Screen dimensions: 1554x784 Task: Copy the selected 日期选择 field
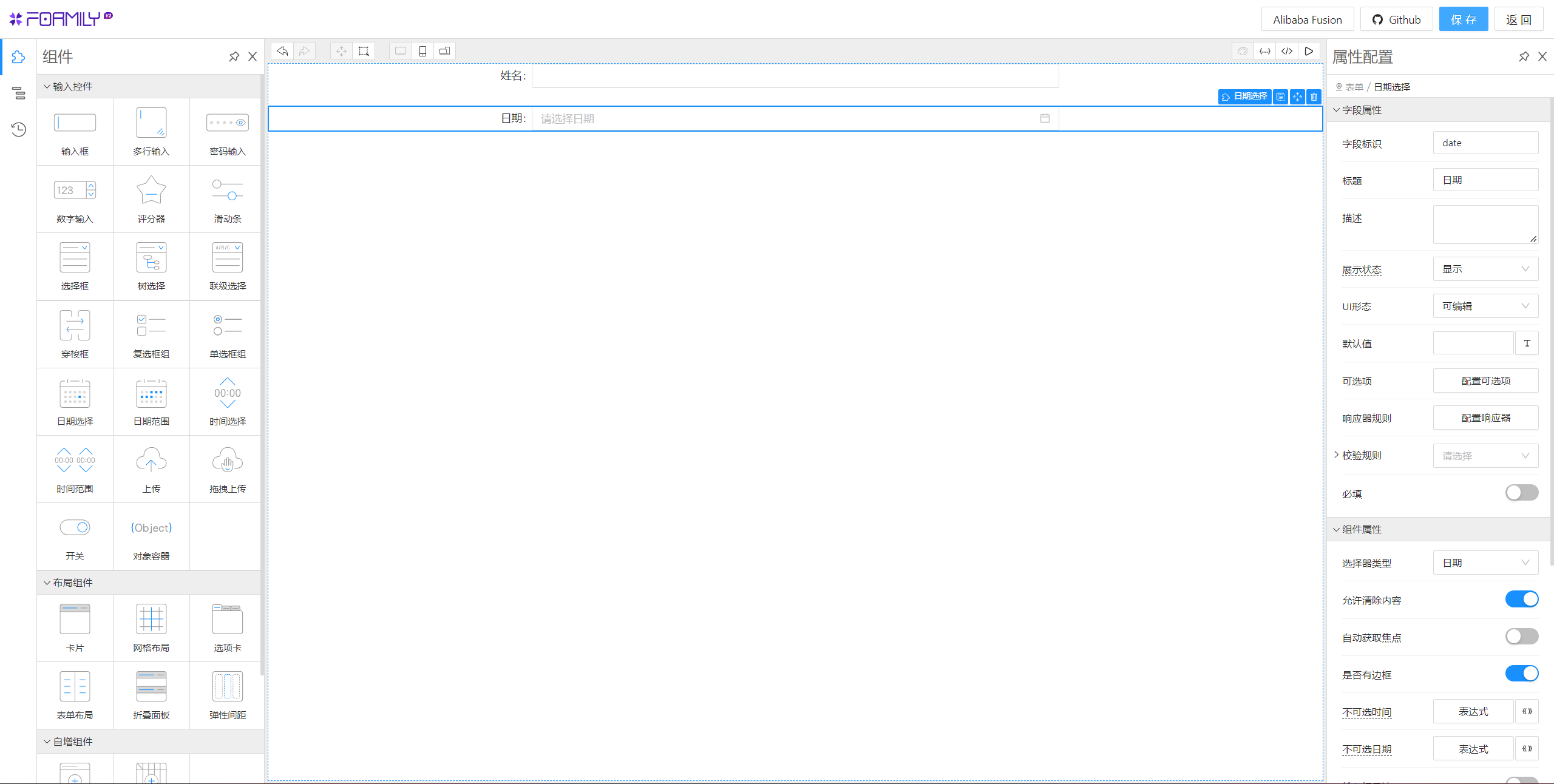click(1280, 96)
